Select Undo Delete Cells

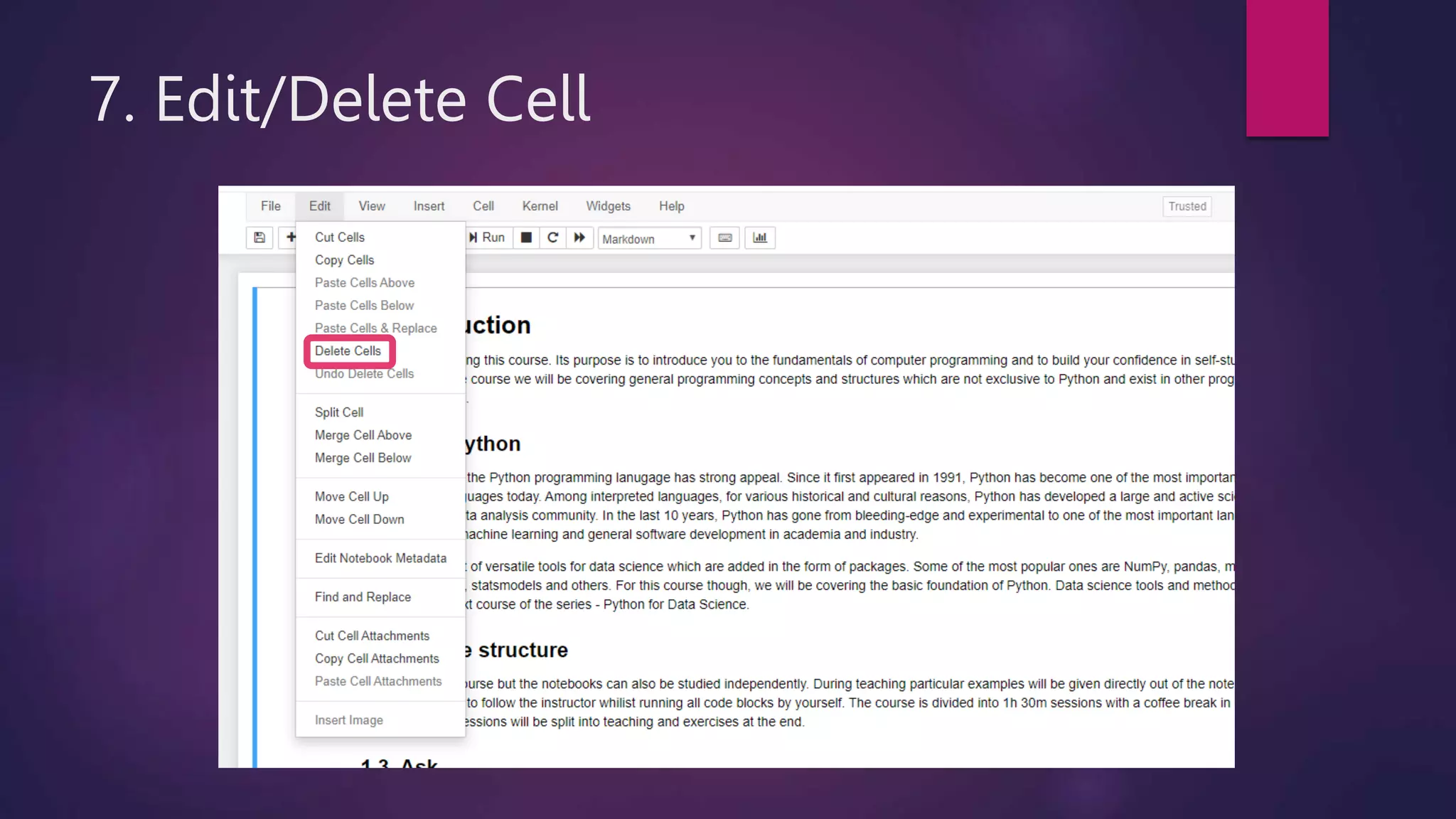tap(380, 374)
